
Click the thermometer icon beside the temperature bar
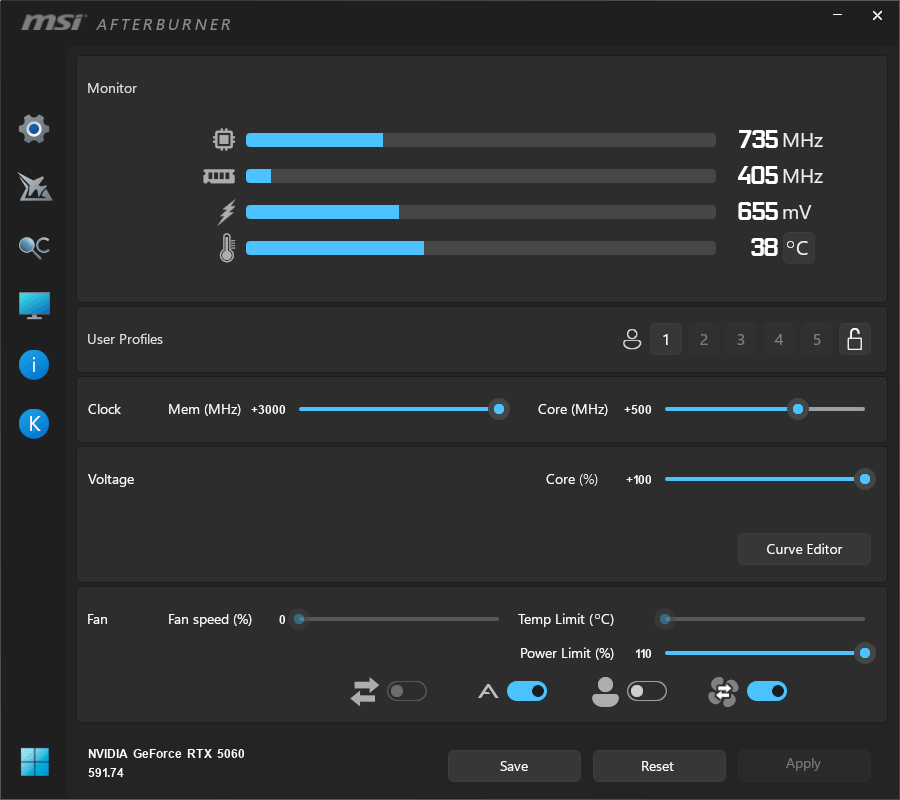(x=226, y=247)
